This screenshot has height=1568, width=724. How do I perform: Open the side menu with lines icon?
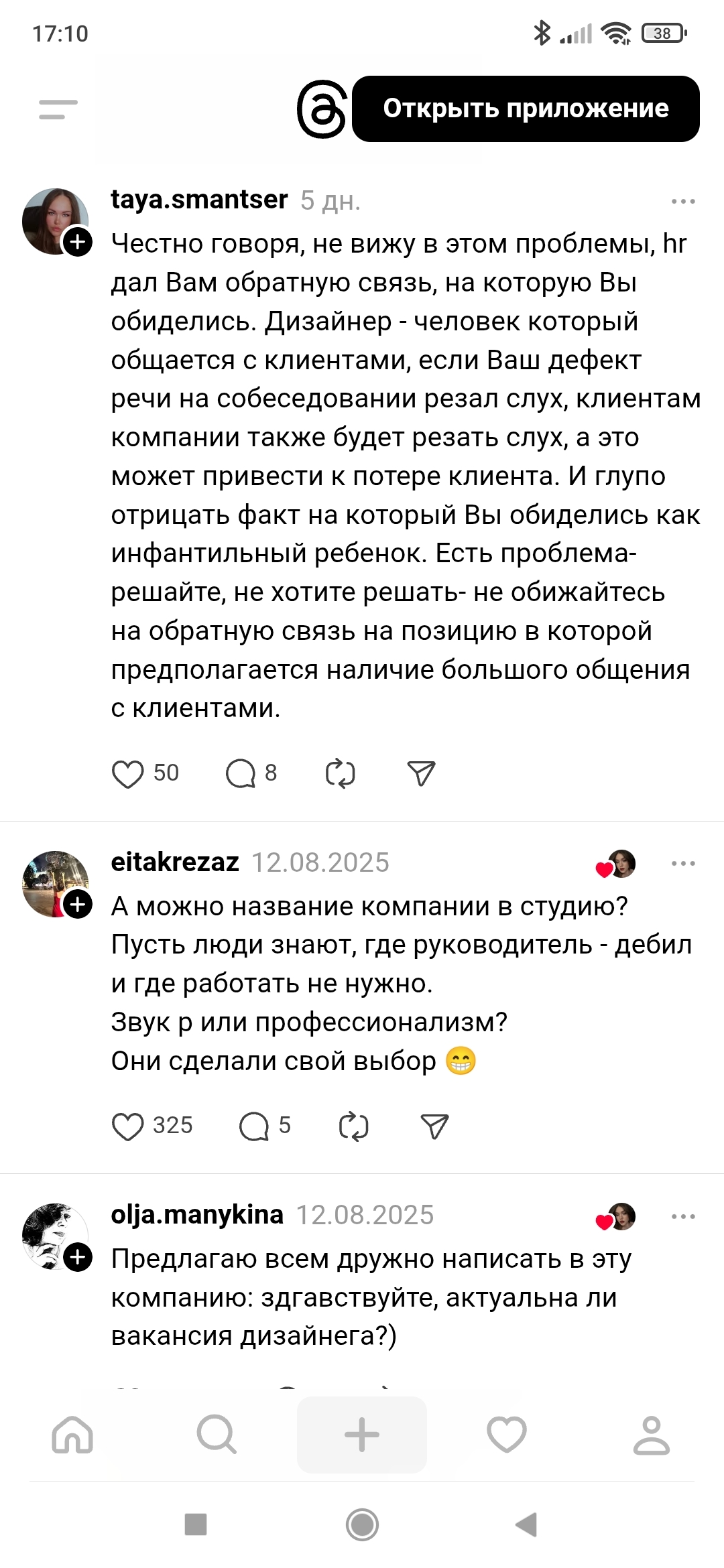pos(58,109)
